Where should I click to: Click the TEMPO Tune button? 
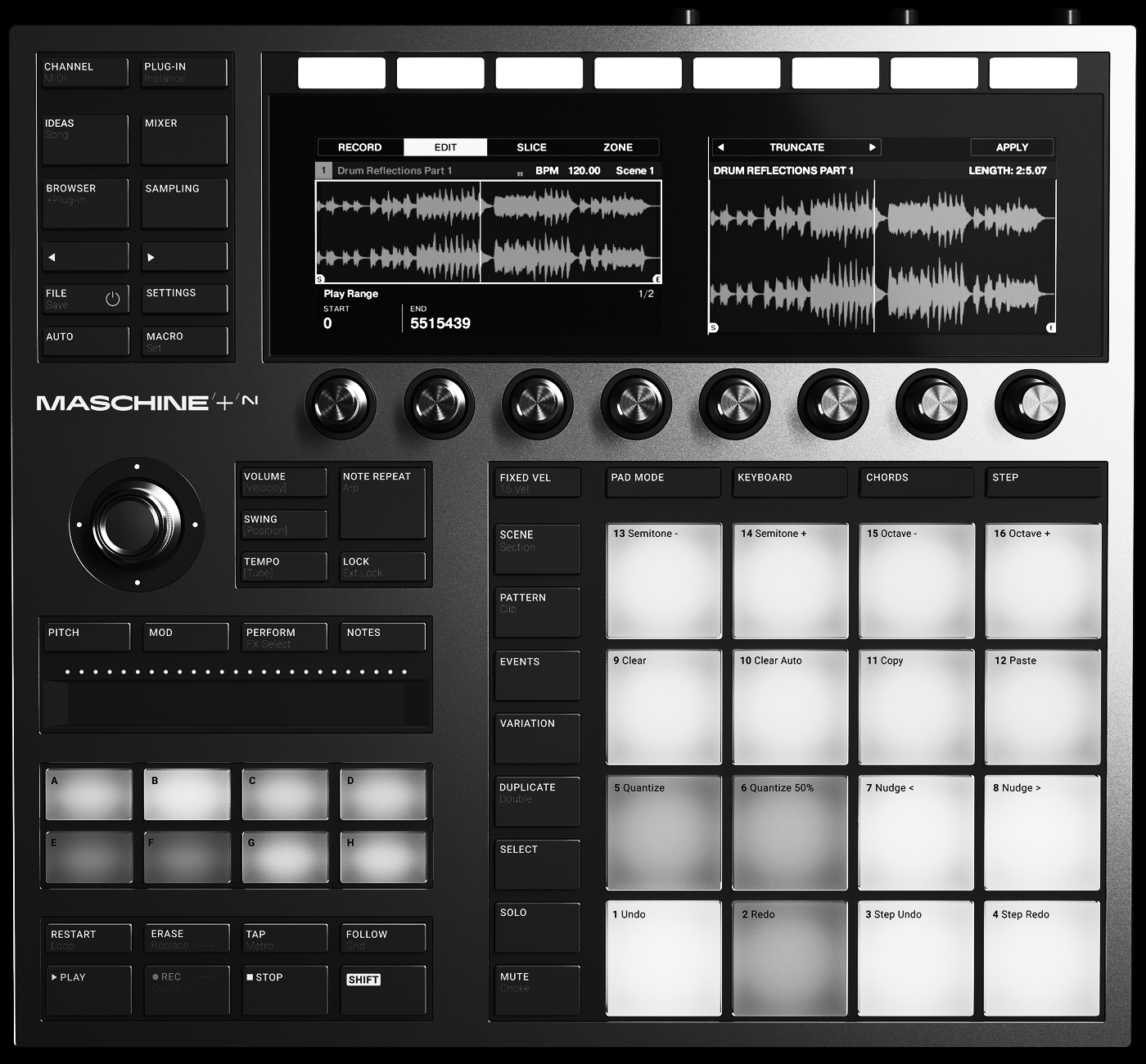click(x=284, y=566)
